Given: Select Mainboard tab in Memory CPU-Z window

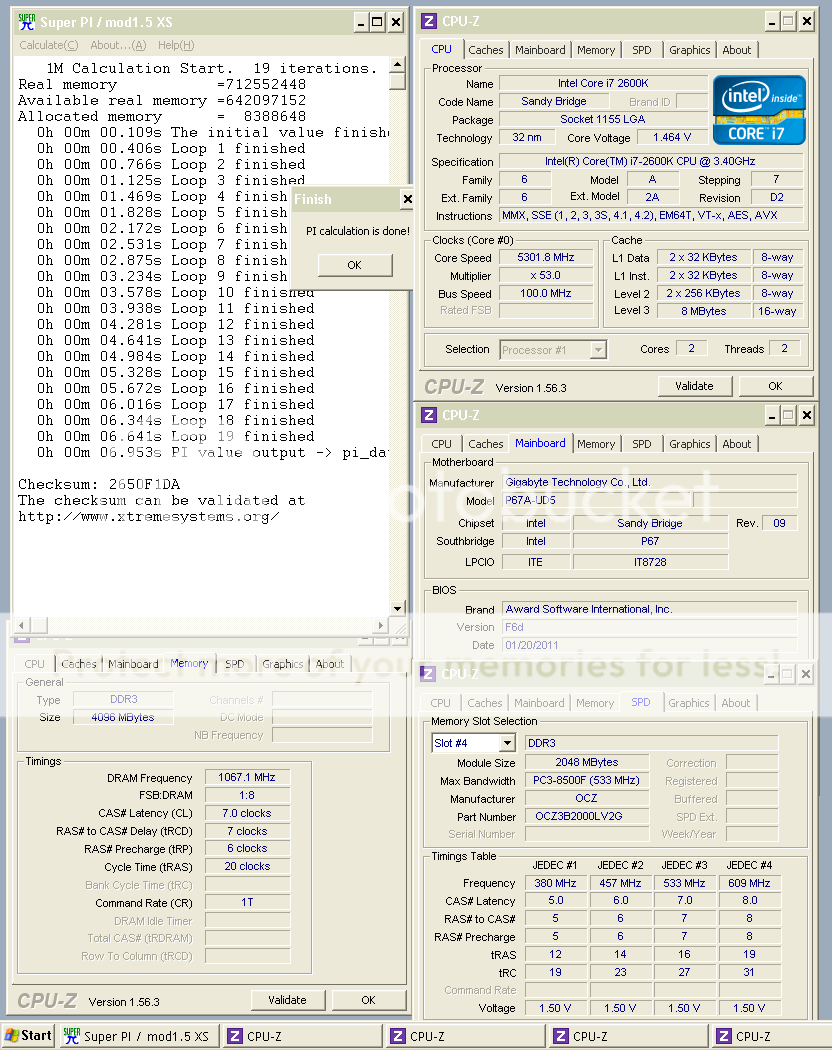Looking at the screenshot, I should point(133,664).
